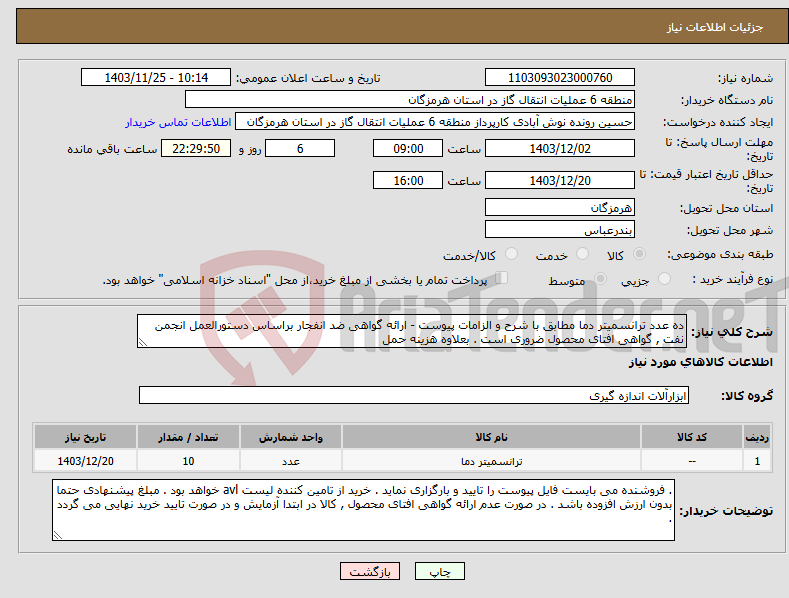Screen dimensions: 789x598
Task: Click the بازگشت (back) button
Action: click(369, 571)
